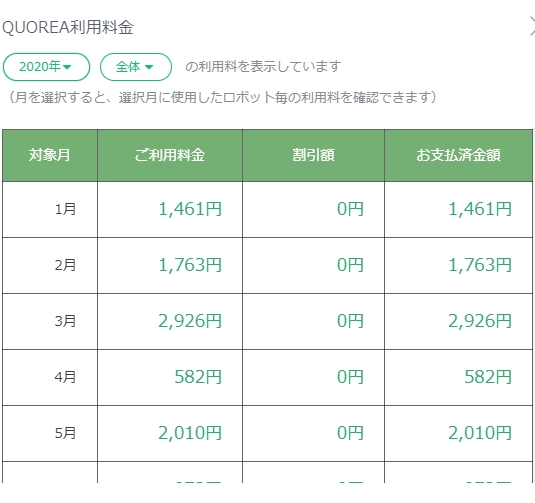
Task: Click 4月 paid amount 582円
Action: 488,377
